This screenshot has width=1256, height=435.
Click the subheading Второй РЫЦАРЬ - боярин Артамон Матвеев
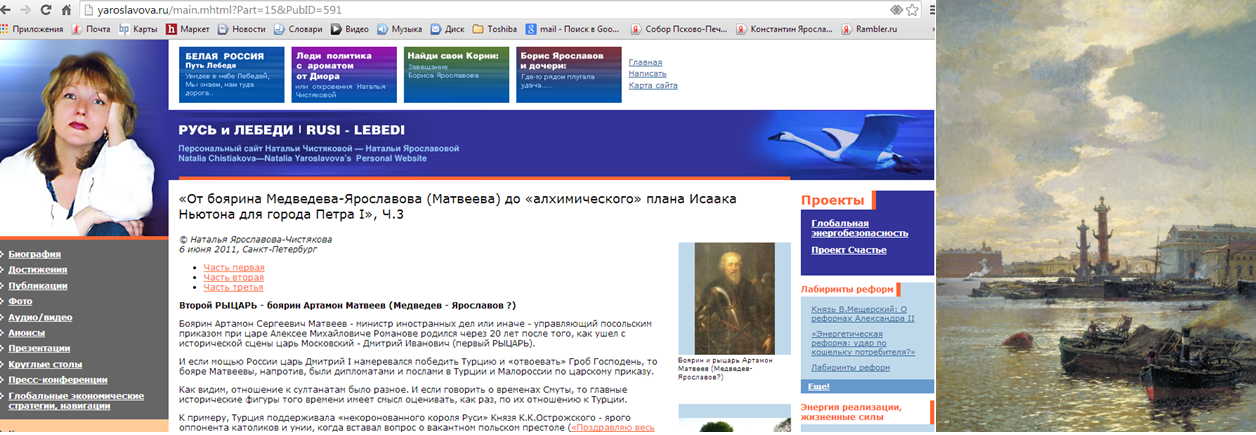[x=347, y=304]
